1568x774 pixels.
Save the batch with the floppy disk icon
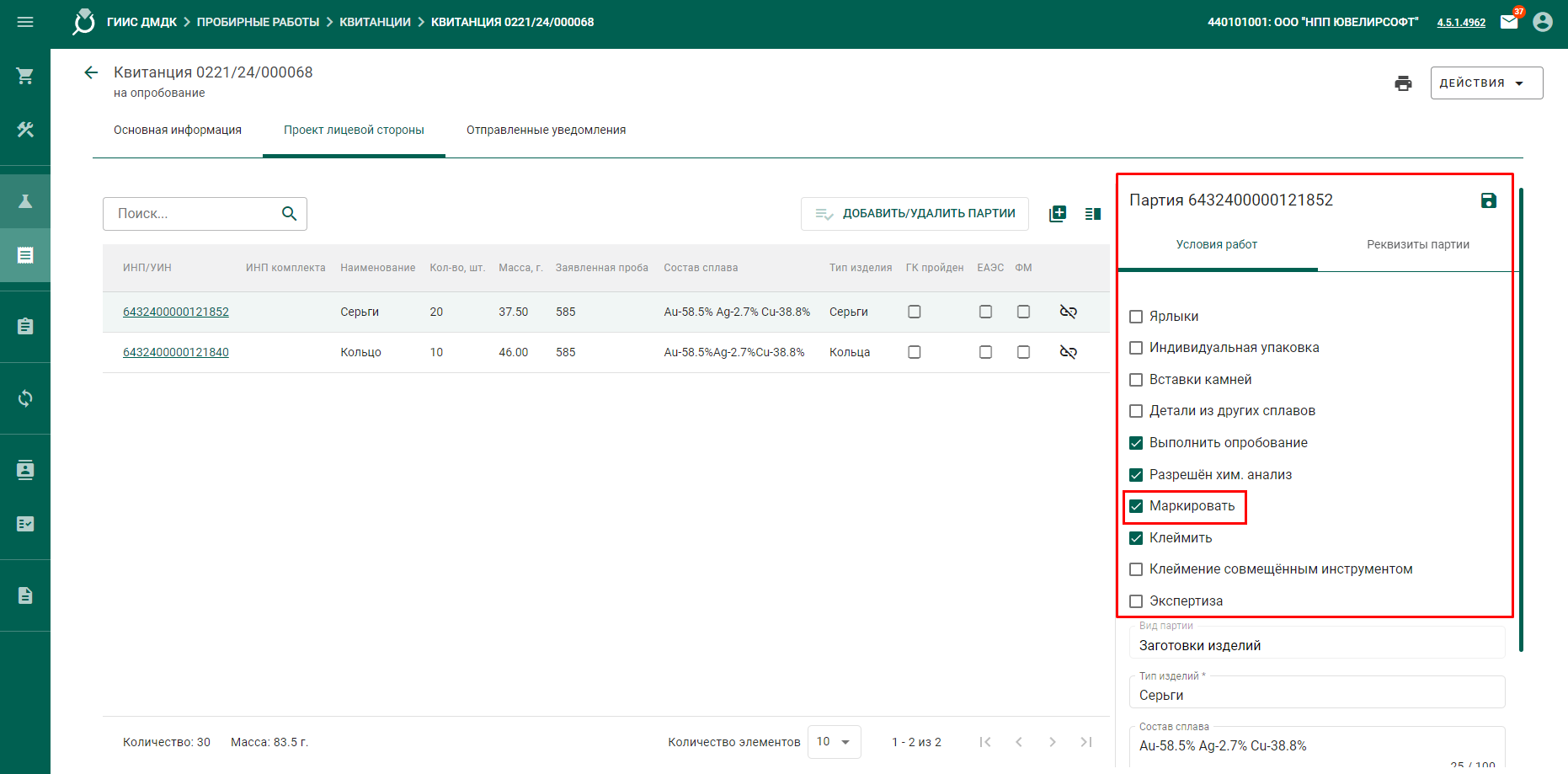pos(1489,200)
